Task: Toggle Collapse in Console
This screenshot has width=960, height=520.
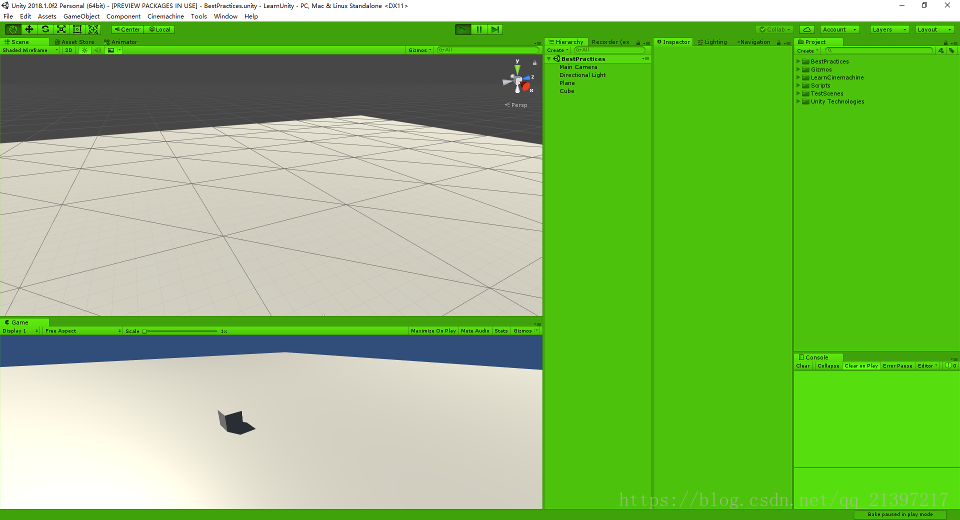Action: coord(828,366)
